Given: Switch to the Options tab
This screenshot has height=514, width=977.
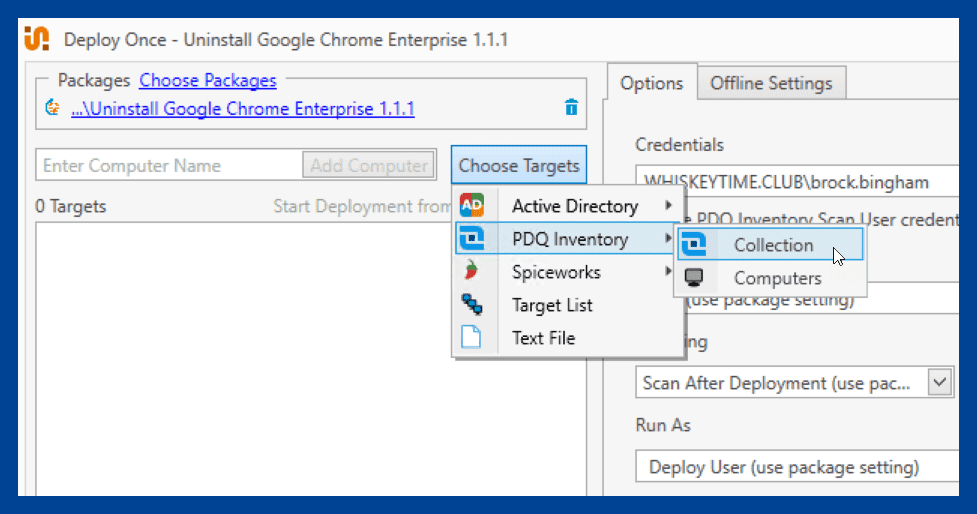Looking at the screenshot, I should point(651,83).
